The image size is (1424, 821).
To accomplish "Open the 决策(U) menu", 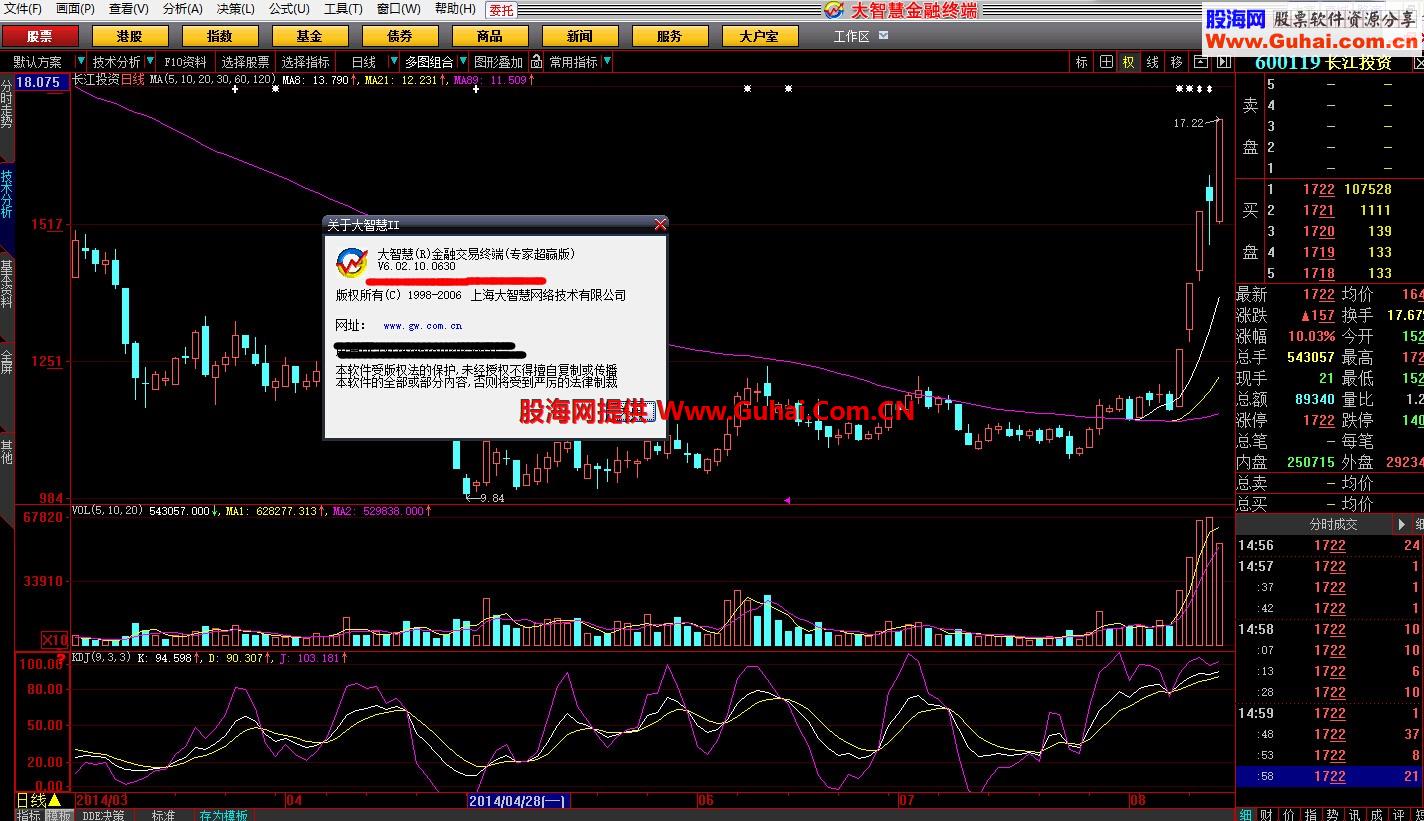I will (235, 9).
